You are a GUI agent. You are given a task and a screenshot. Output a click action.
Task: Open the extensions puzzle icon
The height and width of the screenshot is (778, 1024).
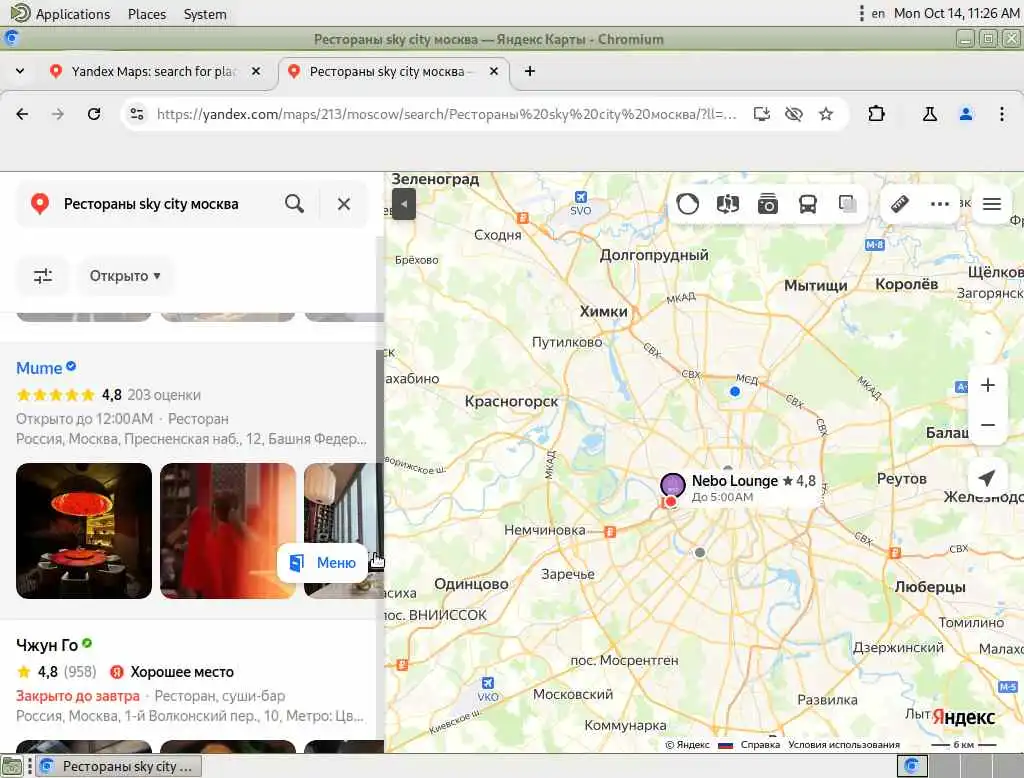[876, 114]
